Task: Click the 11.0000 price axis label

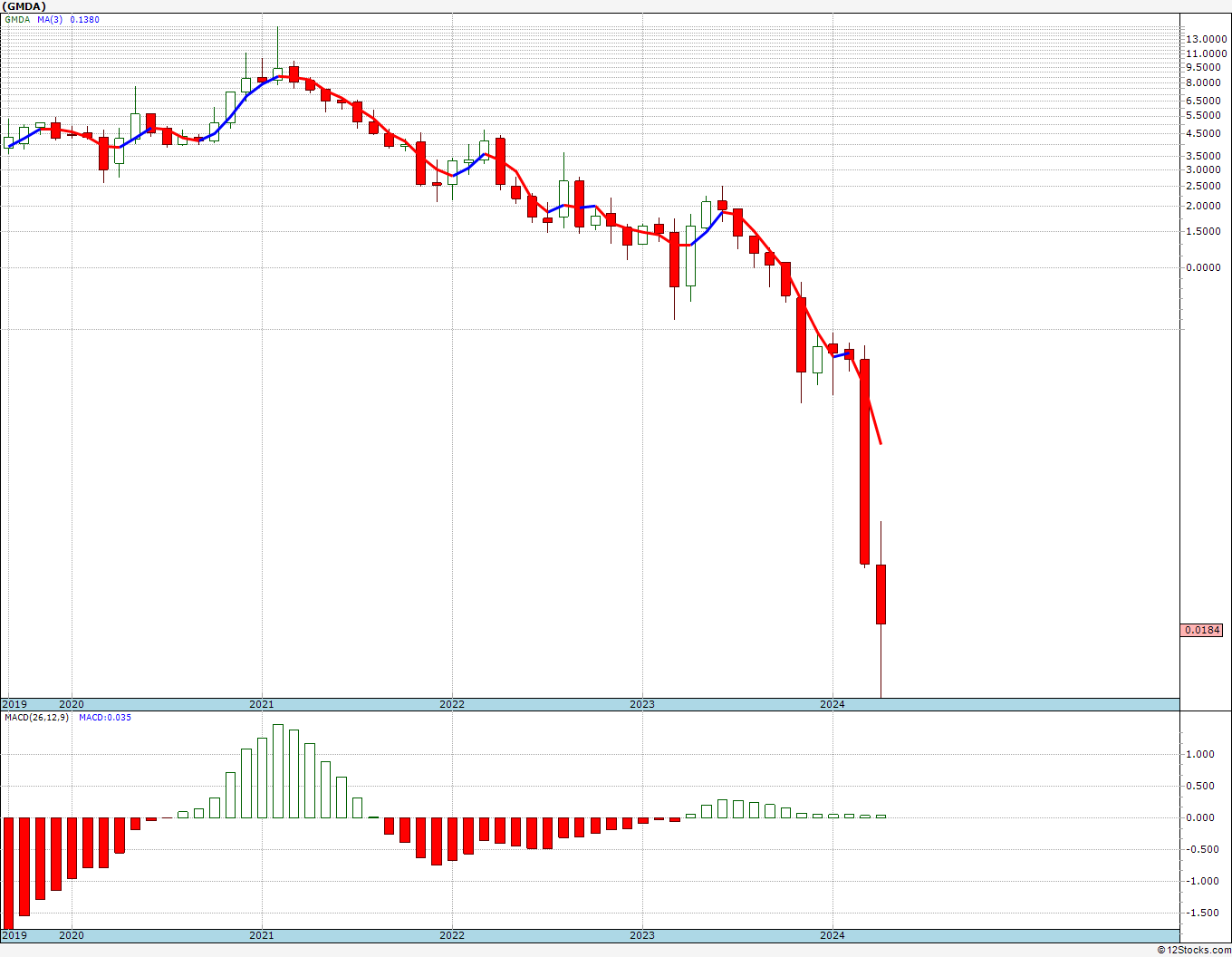Action: (1208, 53)
